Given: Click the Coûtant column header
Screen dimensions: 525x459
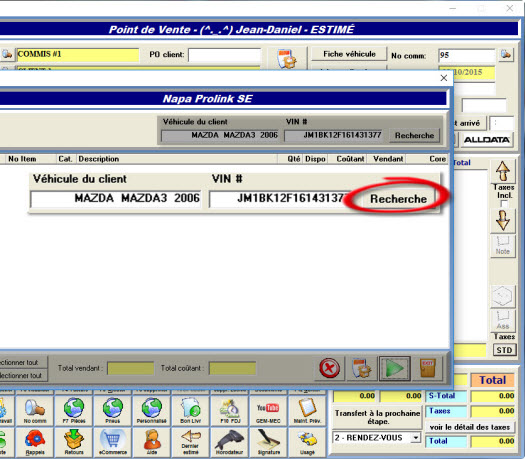Looking at the screenshot, I should click(x=348, y=159).
